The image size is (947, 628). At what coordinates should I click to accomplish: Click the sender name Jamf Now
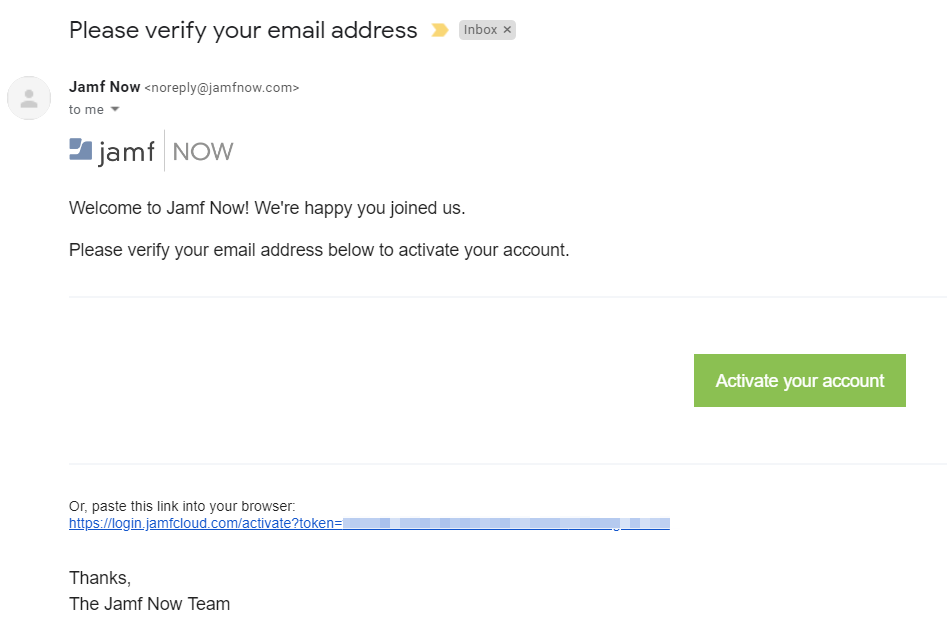pyautogui.click(x=105, y=87)
